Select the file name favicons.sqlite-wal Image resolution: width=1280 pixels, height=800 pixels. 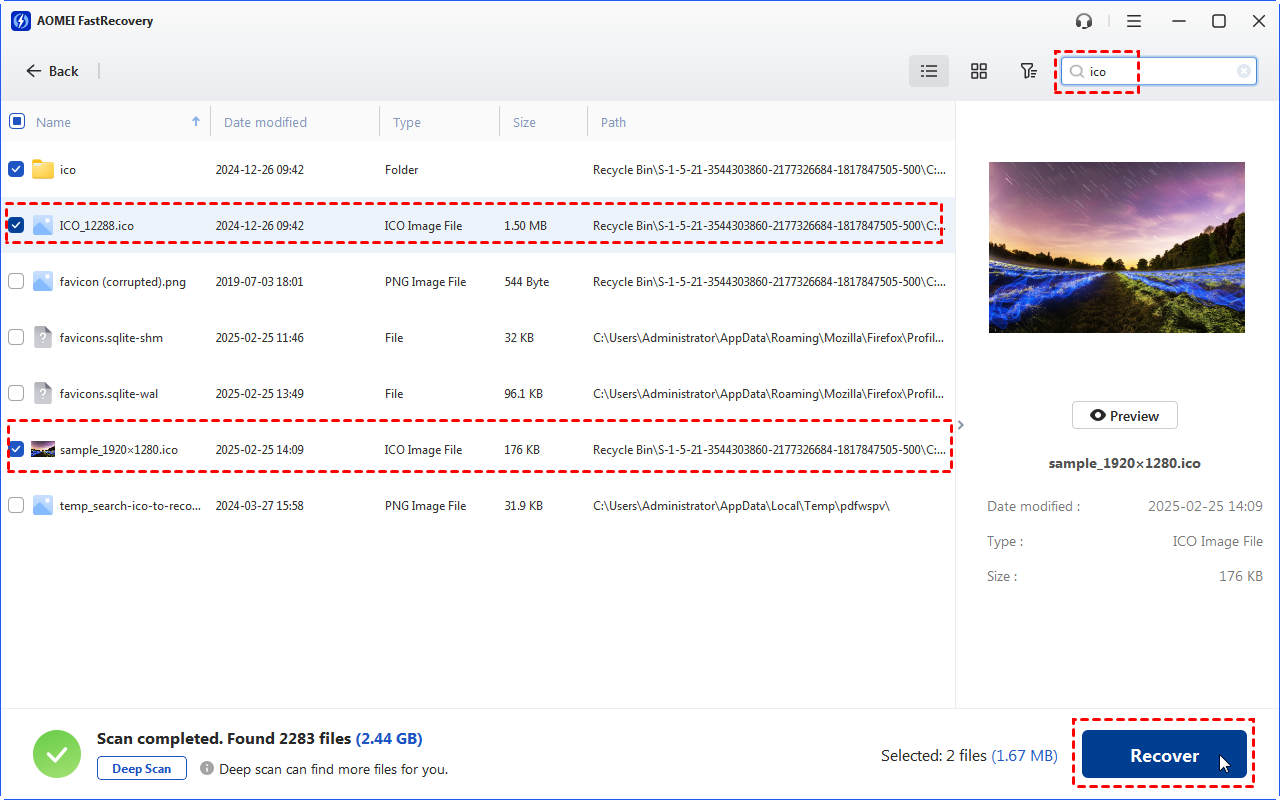coord(109,394)
